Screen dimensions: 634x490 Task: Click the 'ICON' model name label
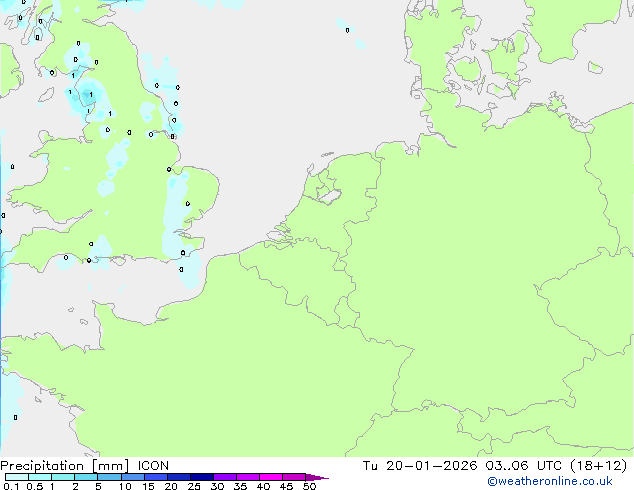[153, 466]
